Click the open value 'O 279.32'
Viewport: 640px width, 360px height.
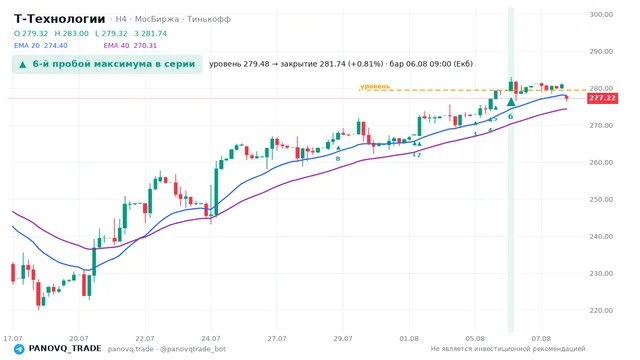[31, 33]
